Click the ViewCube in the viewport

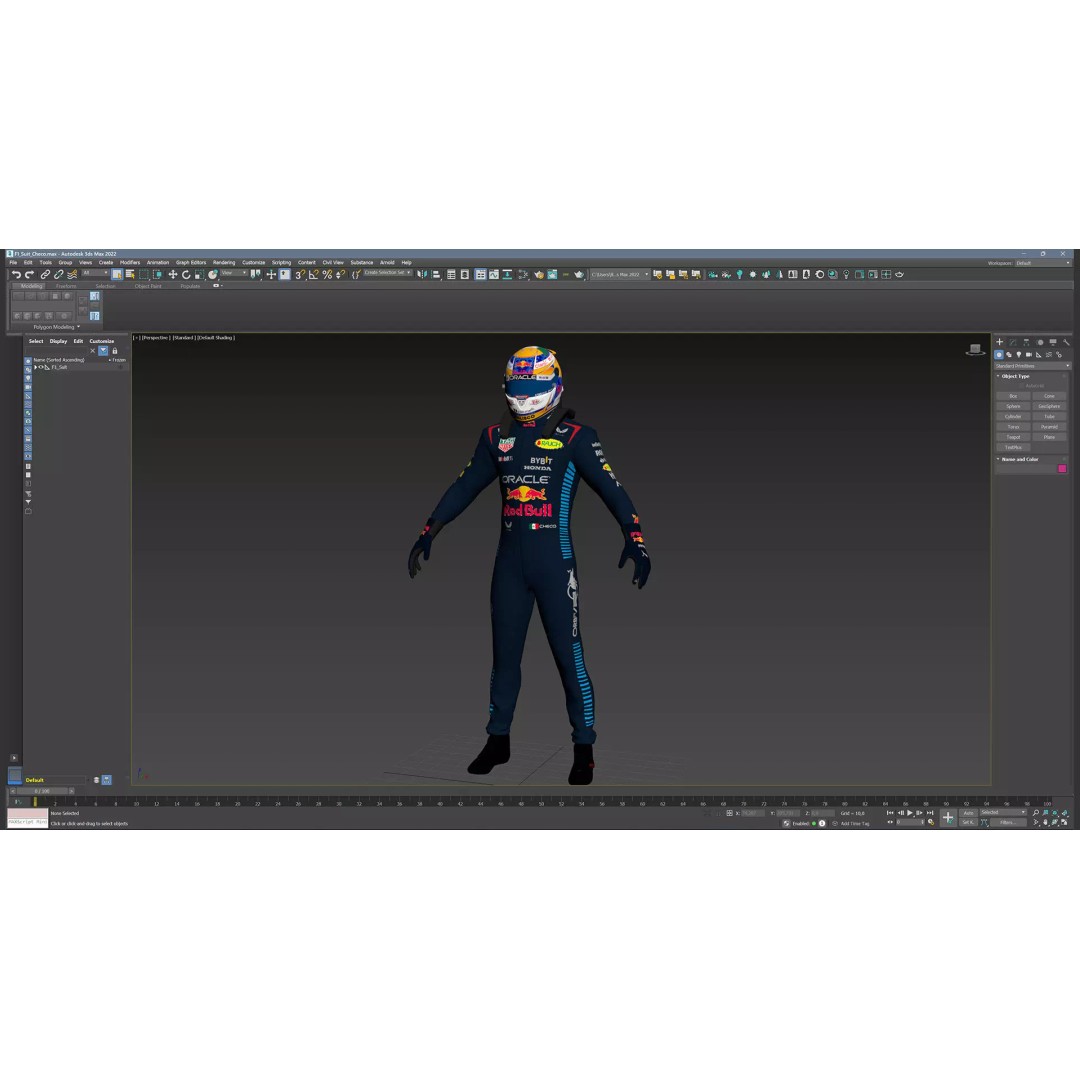click(x=975, y=349)
